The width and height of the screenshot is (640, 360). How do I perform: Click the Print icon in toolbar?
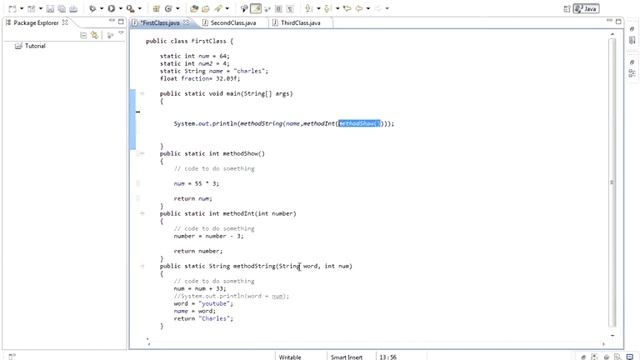[73, 9]
